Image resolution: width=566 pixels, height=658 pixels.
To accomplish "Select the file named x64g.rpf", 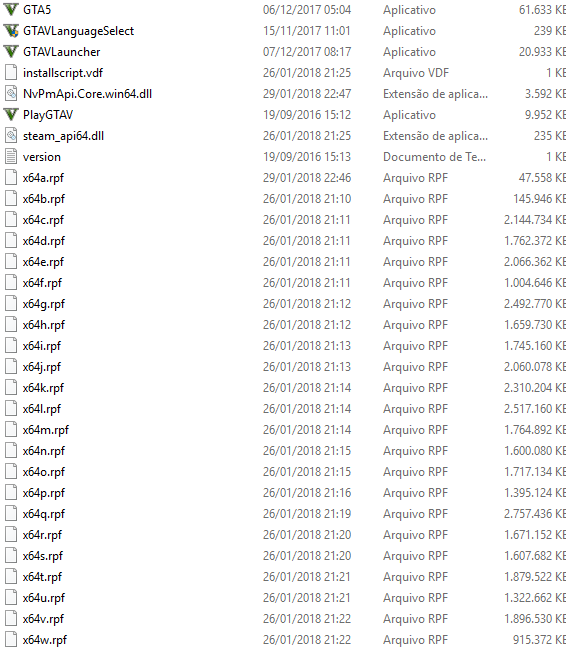I will pos(44,304).
